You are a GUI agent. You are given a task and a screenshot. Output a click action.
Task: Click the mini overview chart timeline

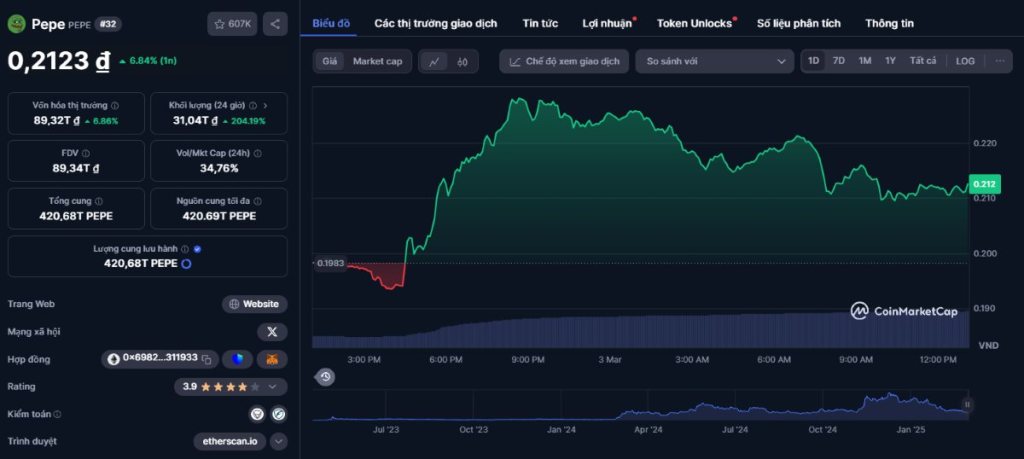tap(641, 406)
